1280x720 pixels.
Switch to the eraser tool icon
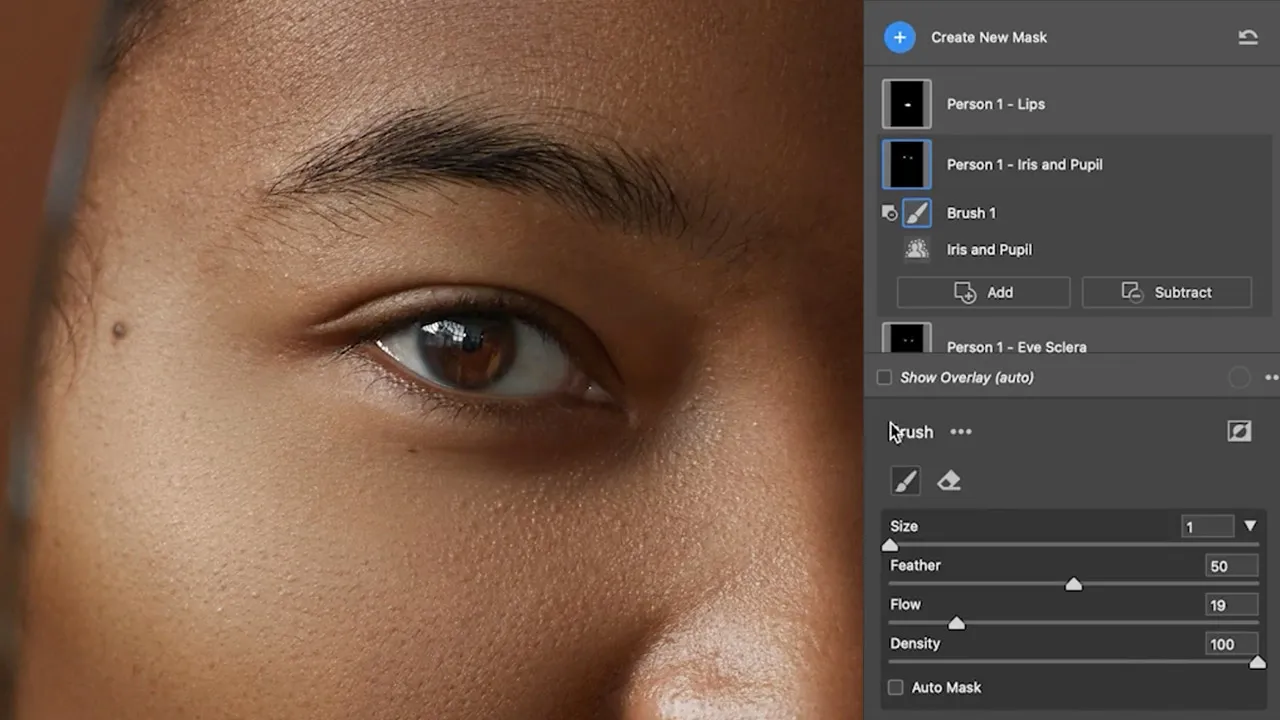tap(949, 482)
